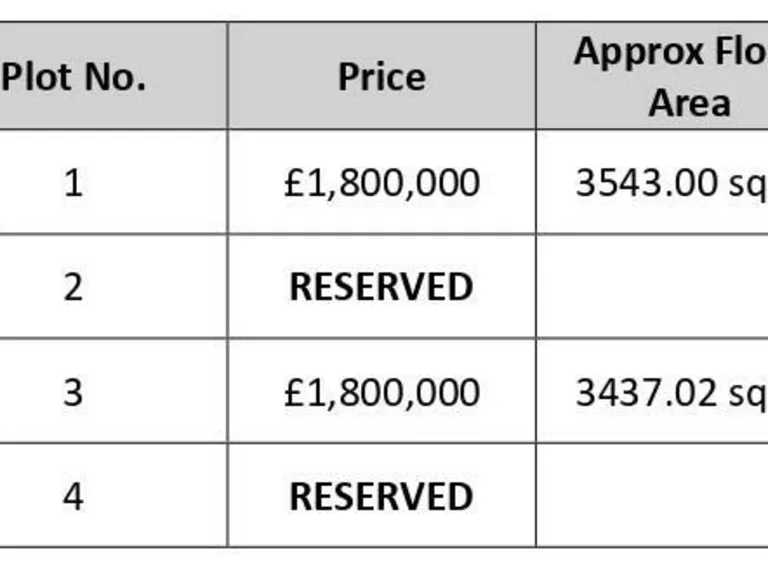Click the empty floor area cell for plot 4
The height and width of the screenshot is (576, 768).
point(652,496)
